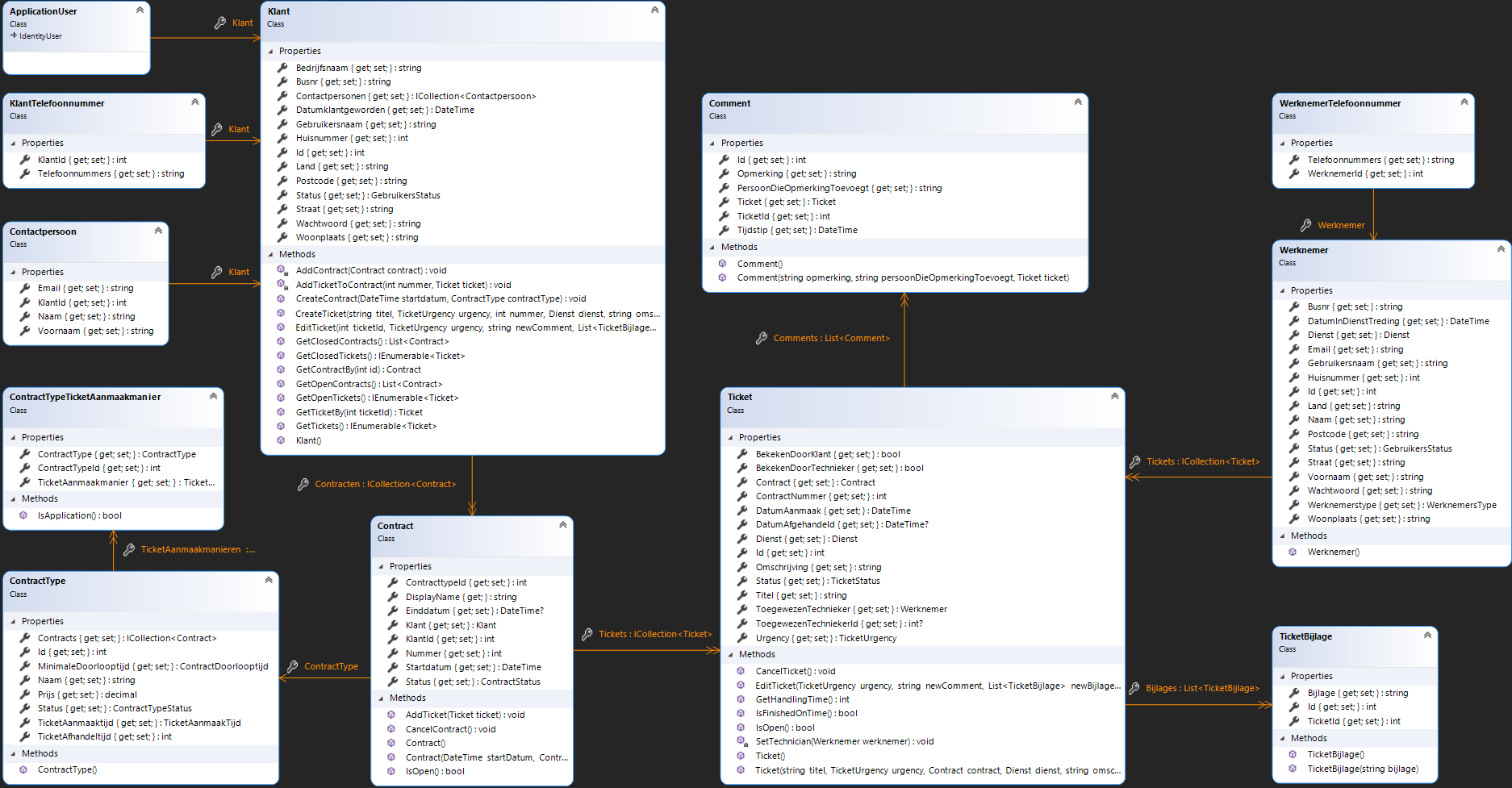The height and width of the screenshot is (788, 1512).
Task: Collapse the ContractType class chevron
Action: 269,580
